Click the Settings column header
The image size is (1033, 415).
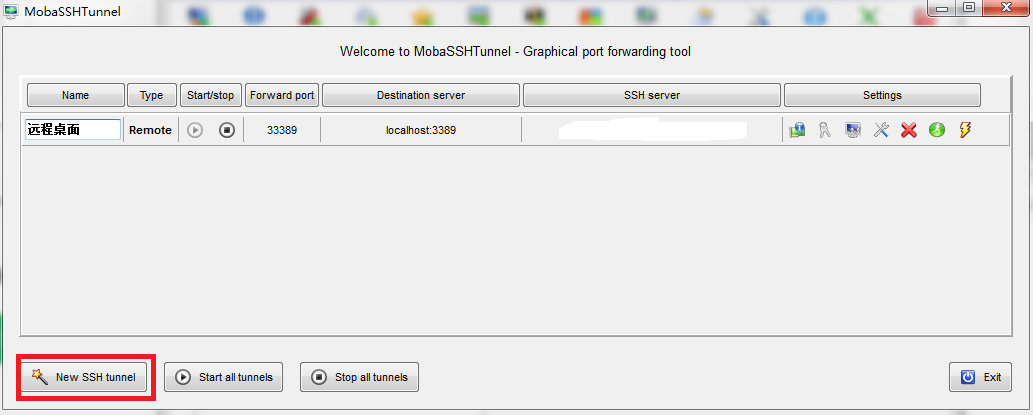[x=882, y=95]
